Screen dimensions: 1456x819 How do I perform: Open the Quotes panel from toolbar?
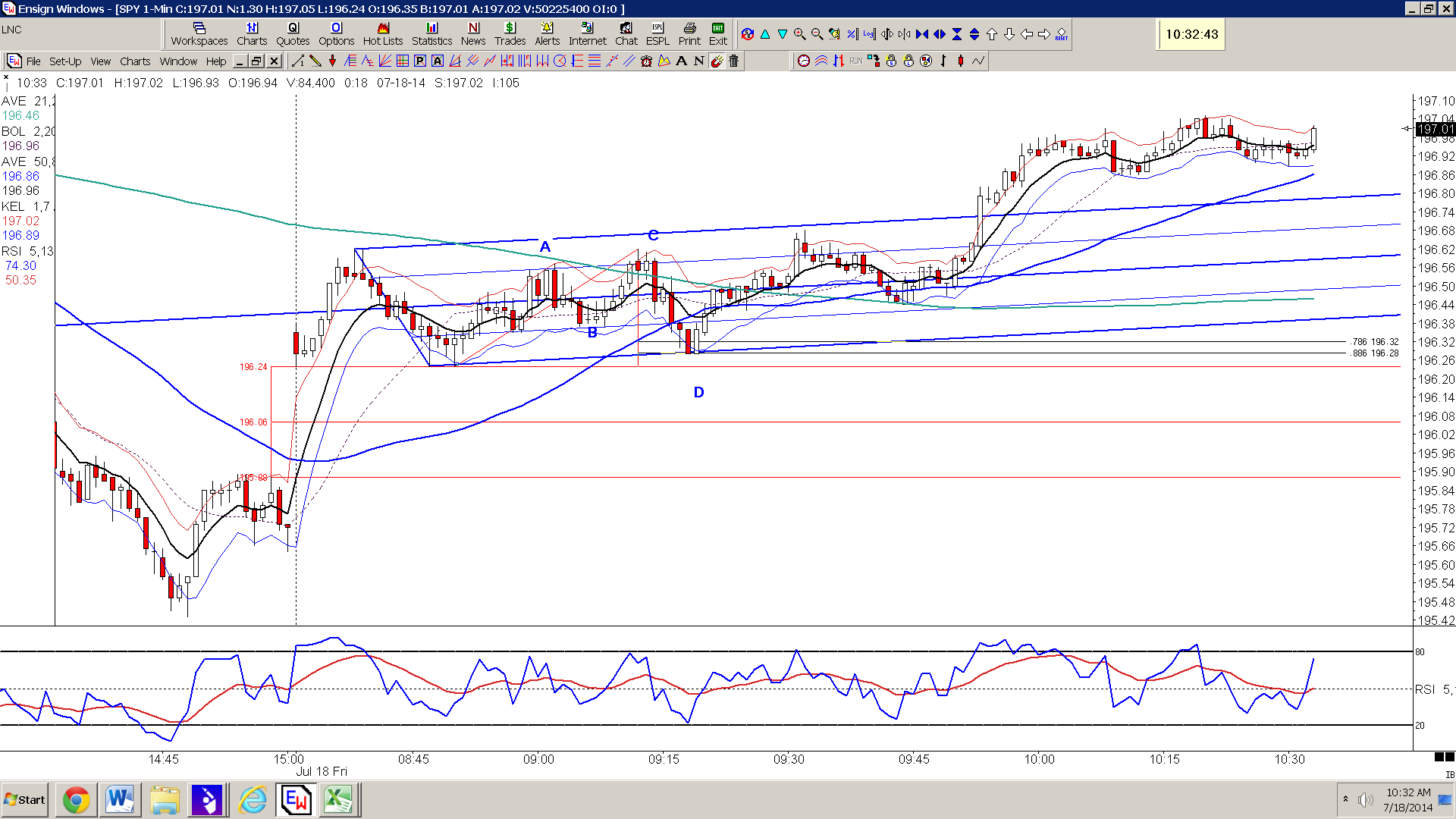(x=293, y=34)
